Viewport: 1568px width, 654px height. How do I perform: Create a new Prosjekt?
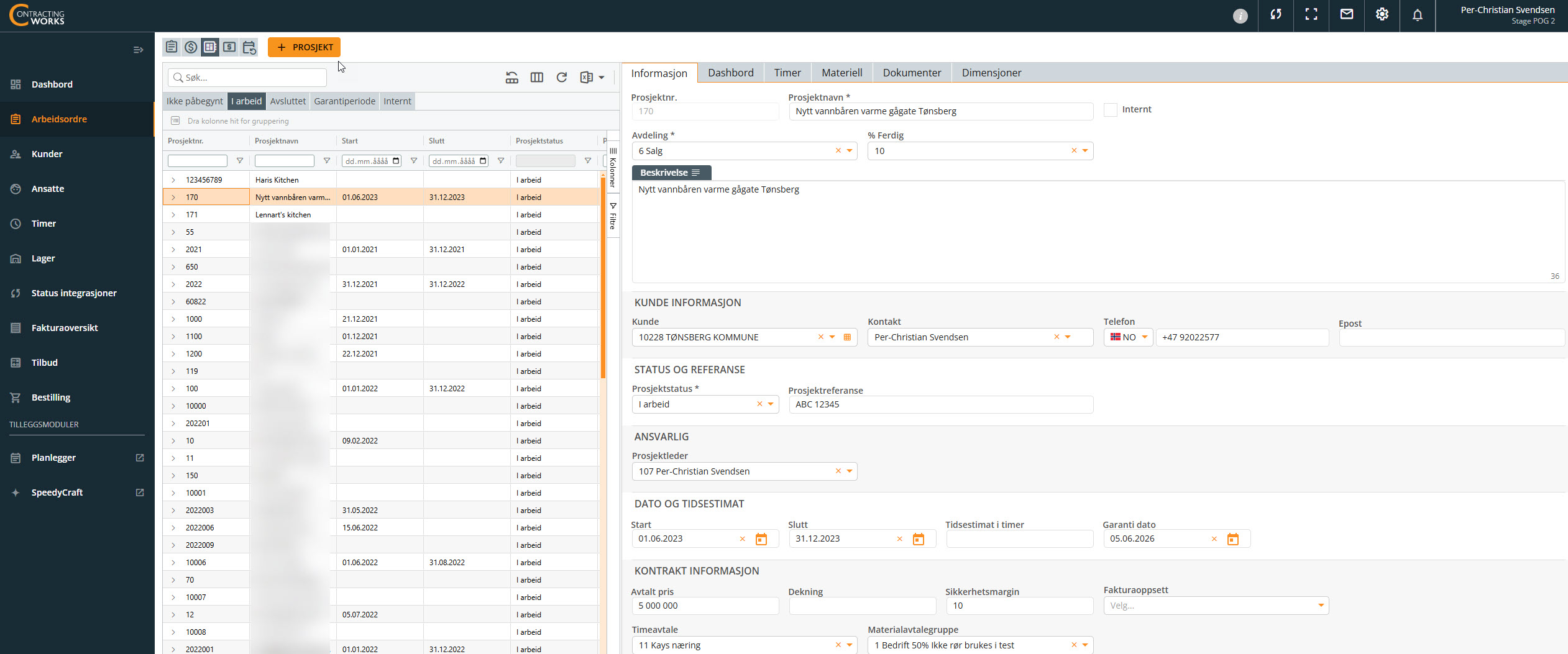[x=304, y=47]
